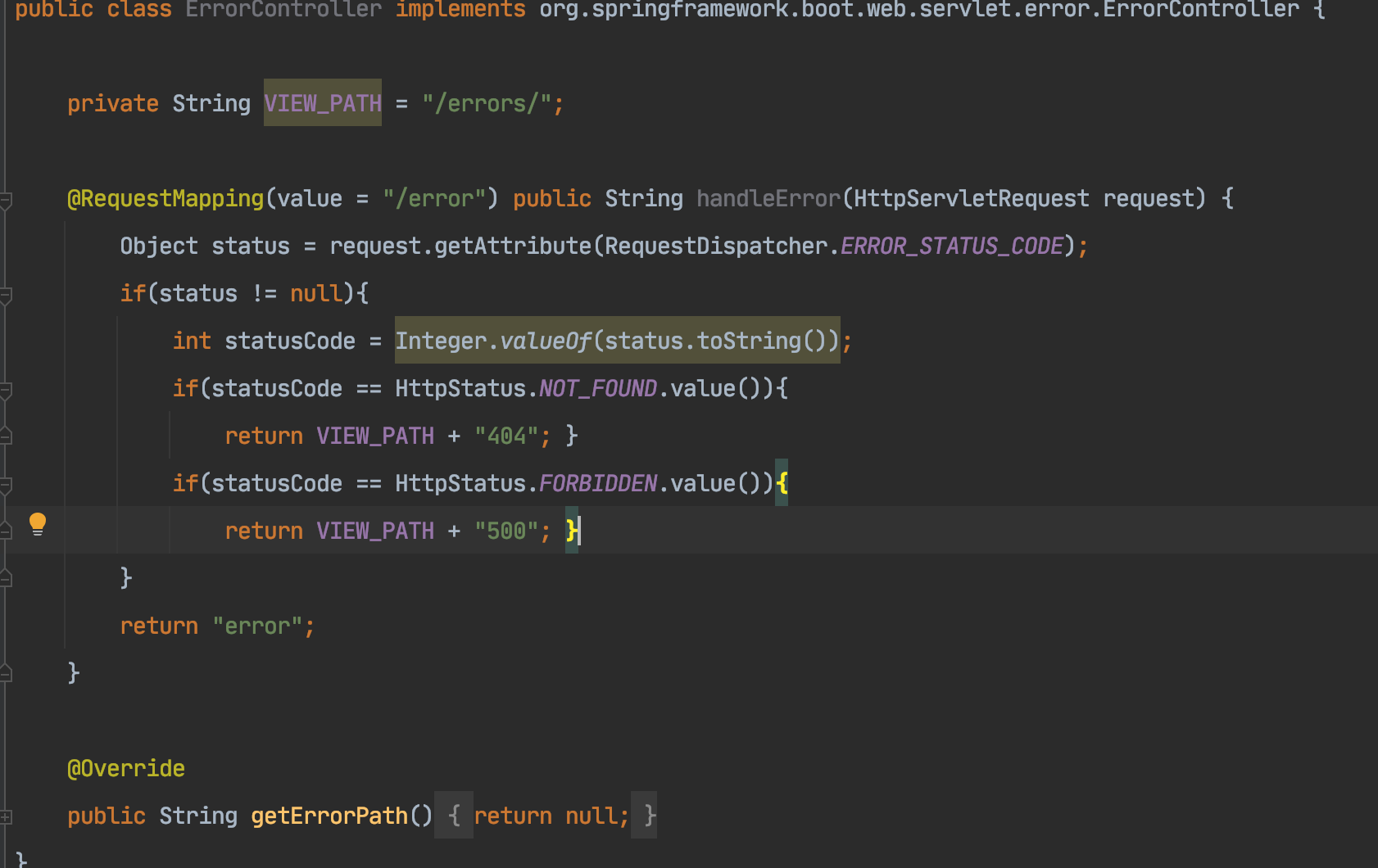Click the "error" string in the final return
Screen dimensions: 1378x868
(x=257, y=626)
